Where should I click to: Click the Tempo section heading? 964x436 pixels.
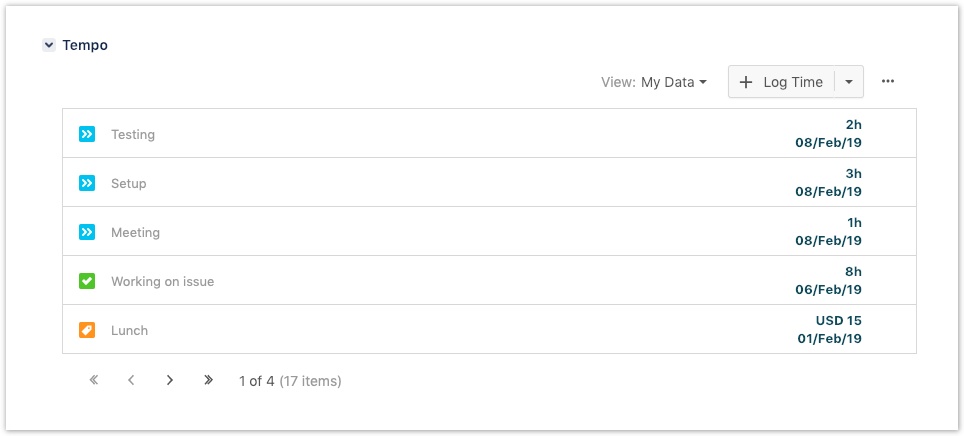tap(85, 45)
